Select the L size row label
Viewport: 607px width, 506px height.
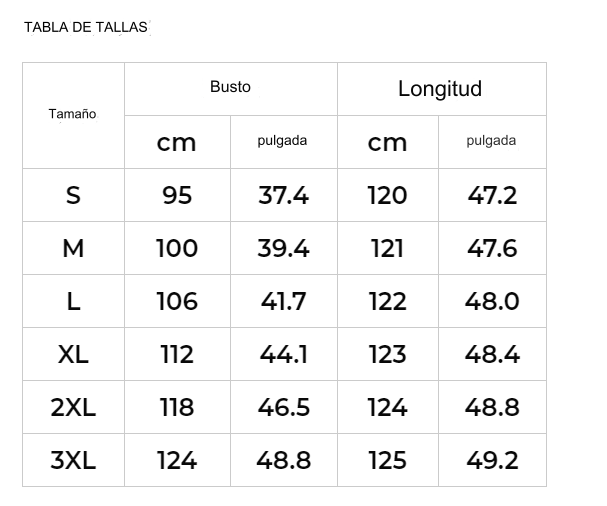73,301
